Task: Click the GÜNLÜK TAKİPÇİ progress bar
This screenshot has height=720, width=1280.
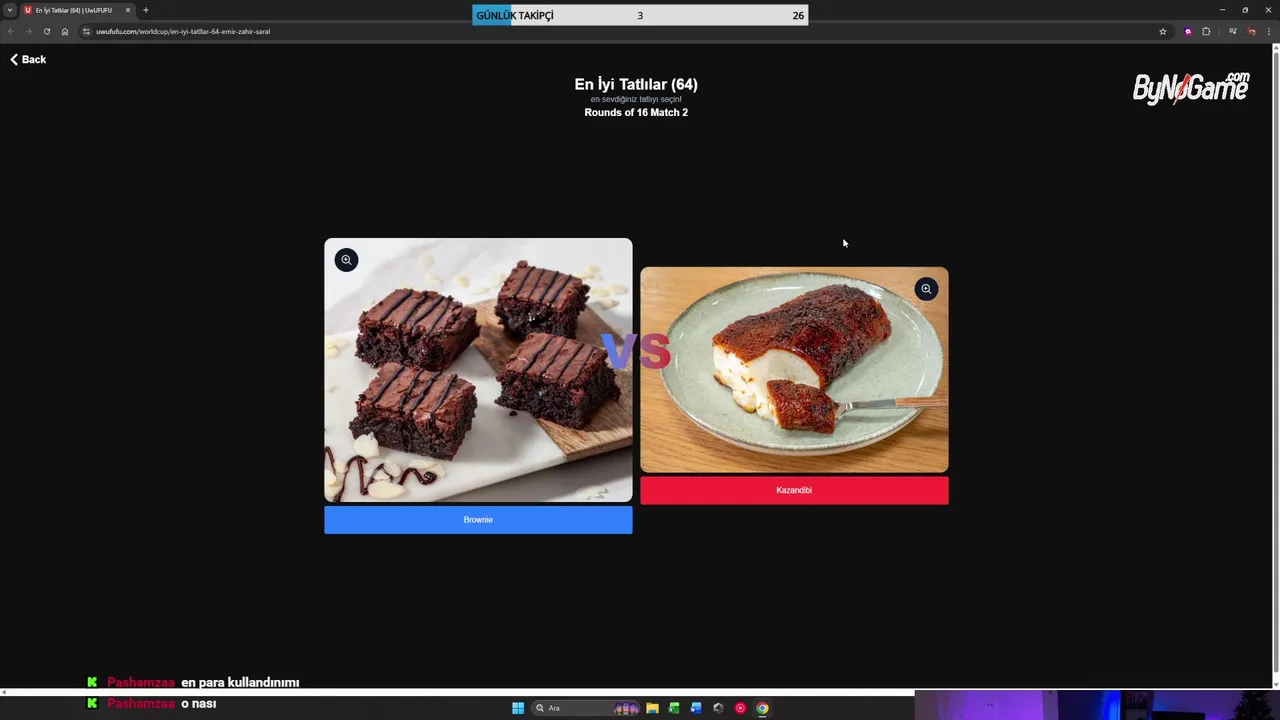Action: tap(640, 15)
